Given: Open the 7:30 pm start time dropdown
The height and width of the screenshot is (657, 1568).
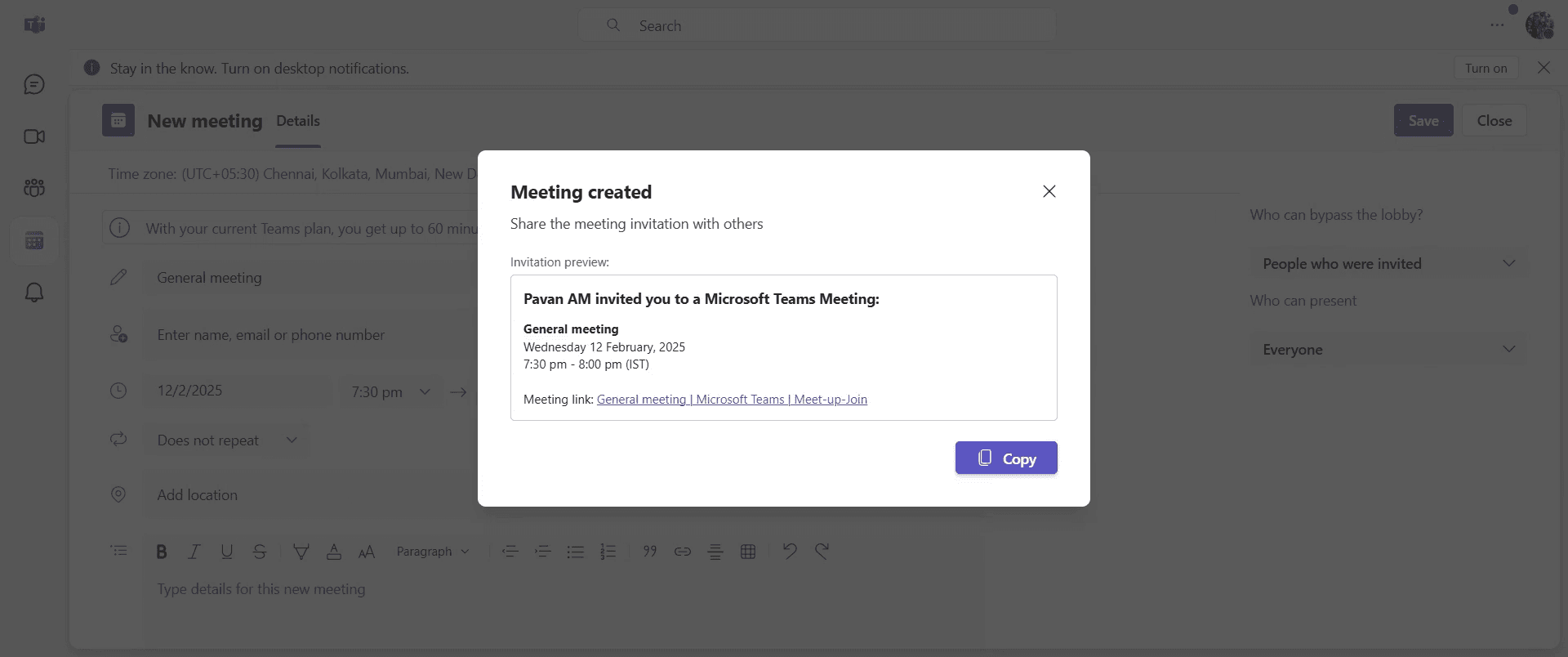Looking at the screenshot, I should click(390, 392).
